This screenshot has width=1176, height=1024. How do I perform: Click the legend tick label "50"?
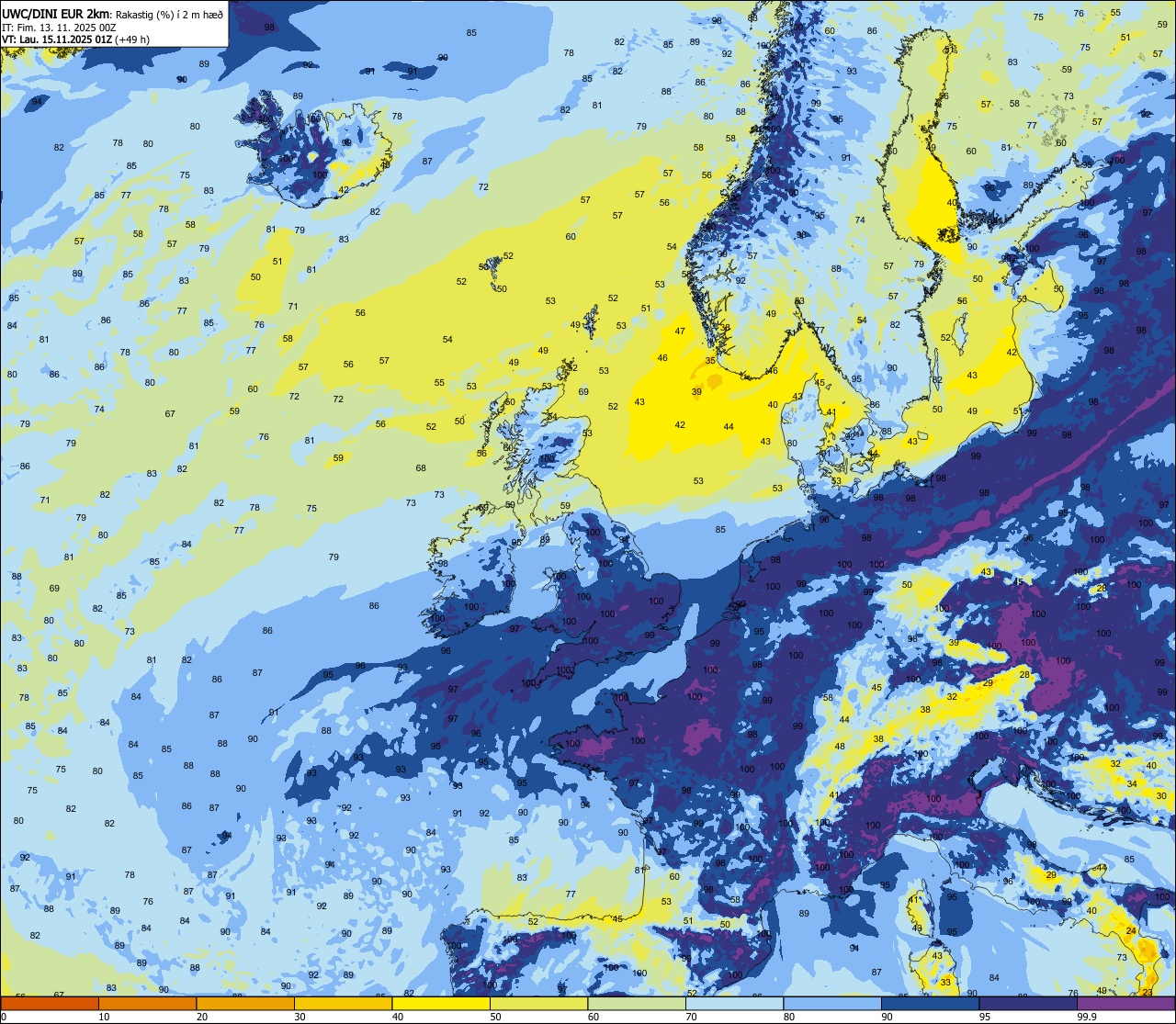coord(495,1017)
